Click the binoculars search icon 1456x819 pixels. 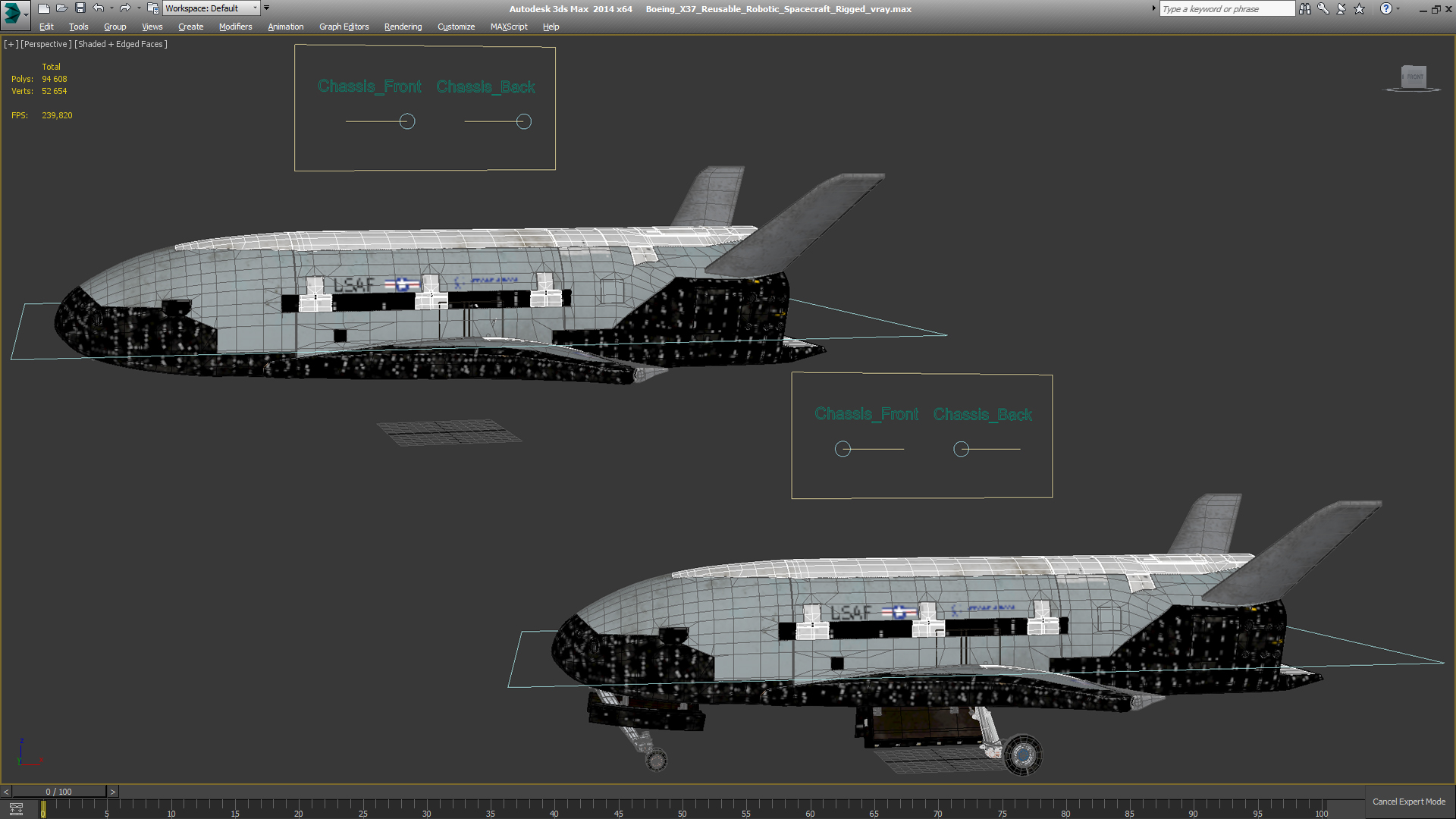point(1304,9)
